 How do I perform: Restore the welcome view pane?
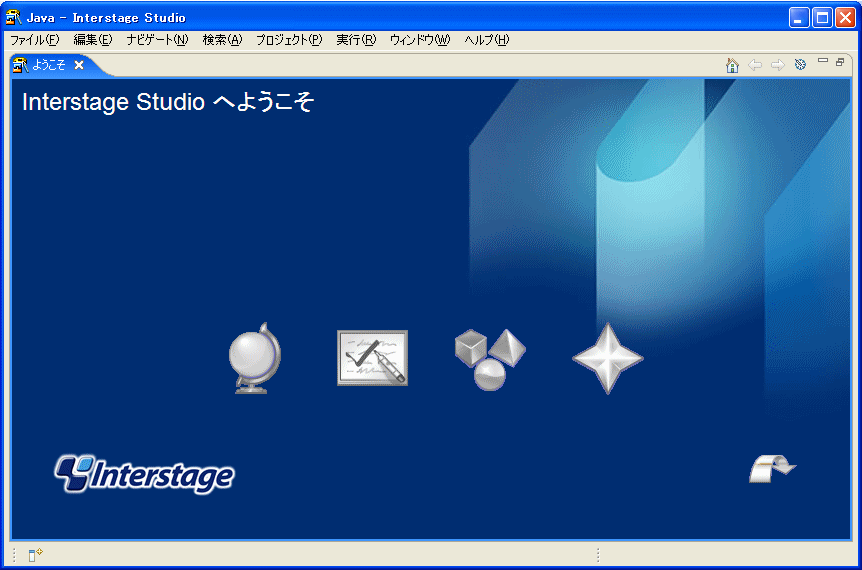tap(840, 62)
